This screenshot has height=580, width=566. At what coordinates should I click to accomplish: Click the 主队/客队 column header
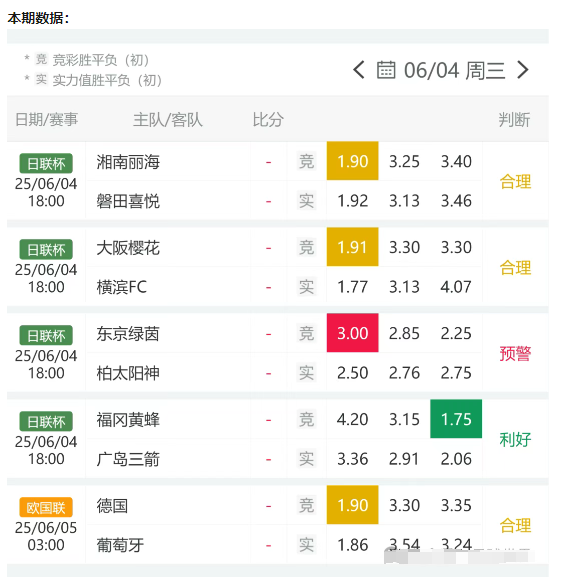pyautogui.click(x=168, y=119)
